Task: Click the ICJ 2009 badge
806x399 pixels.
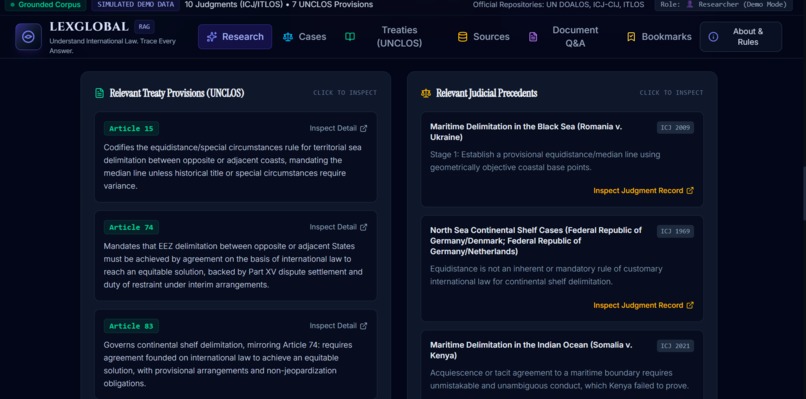Action: 675,128
